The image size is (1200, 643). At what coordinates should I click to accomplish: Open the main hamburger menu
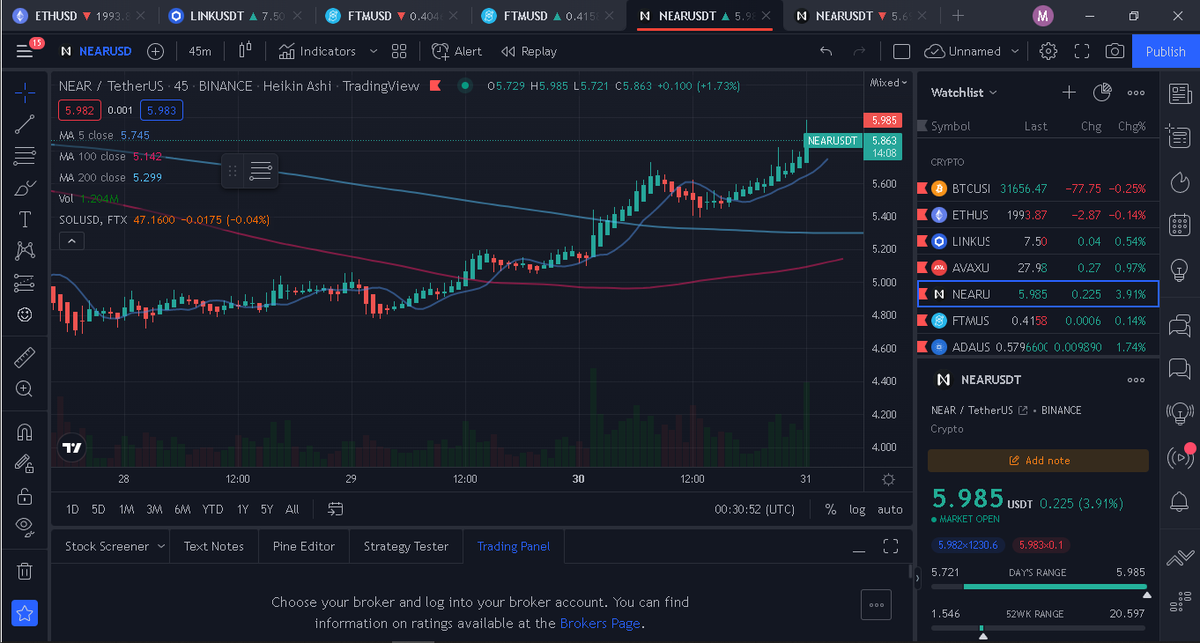(25, 51)
